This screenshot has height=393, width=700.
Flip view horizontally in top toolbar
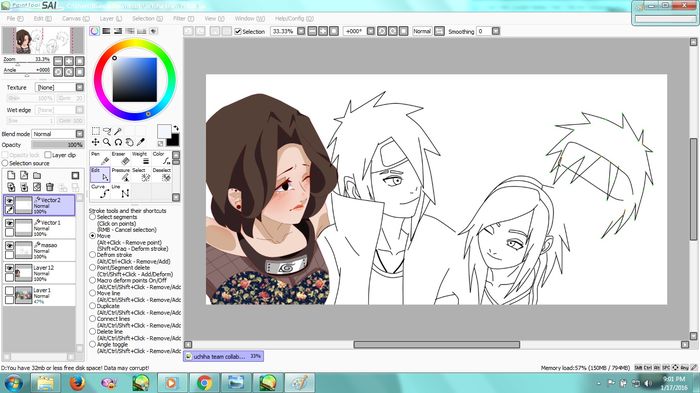click(439, 31)
